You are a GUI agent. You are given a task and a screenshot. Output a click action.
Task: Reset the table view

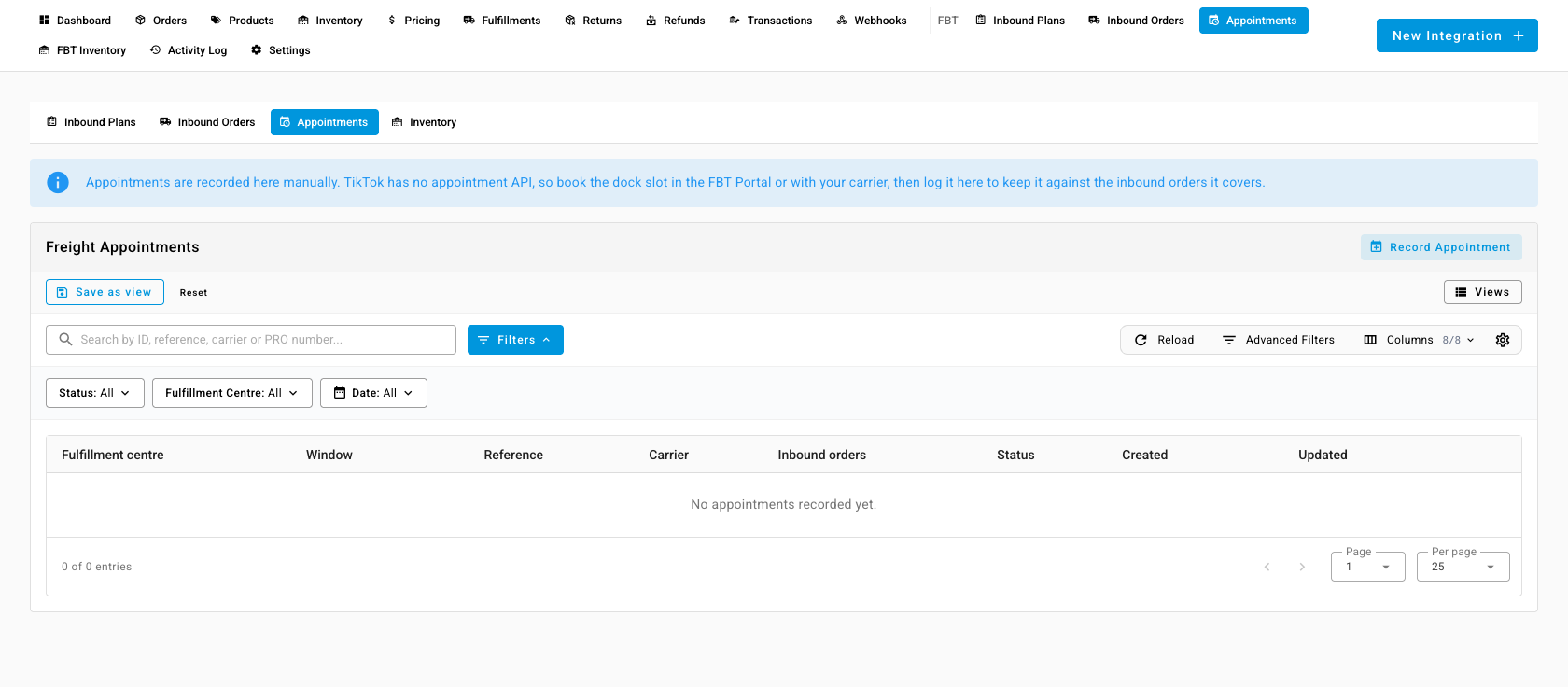tap(194, 293)
